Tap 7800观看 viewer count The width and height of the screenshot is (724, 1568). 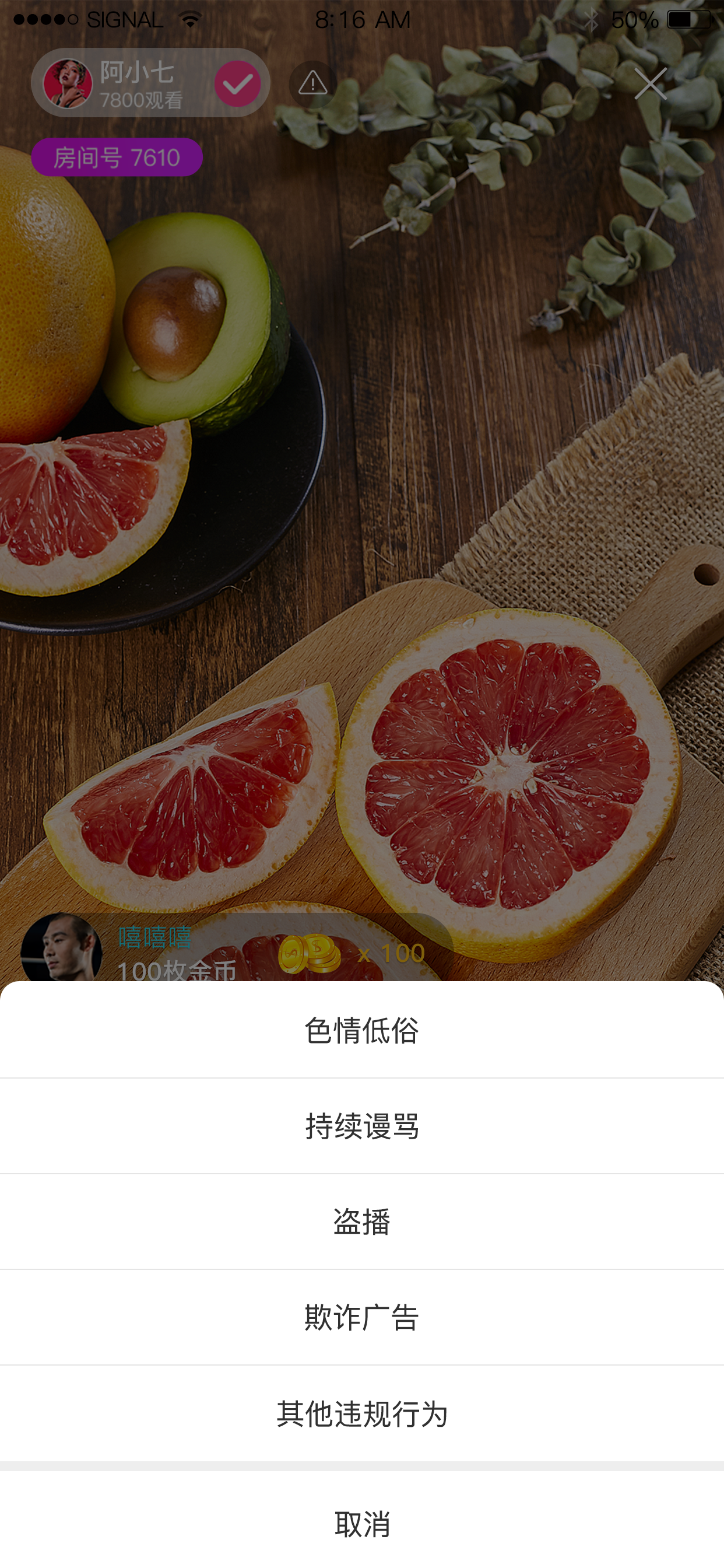(x=141, y=100)
